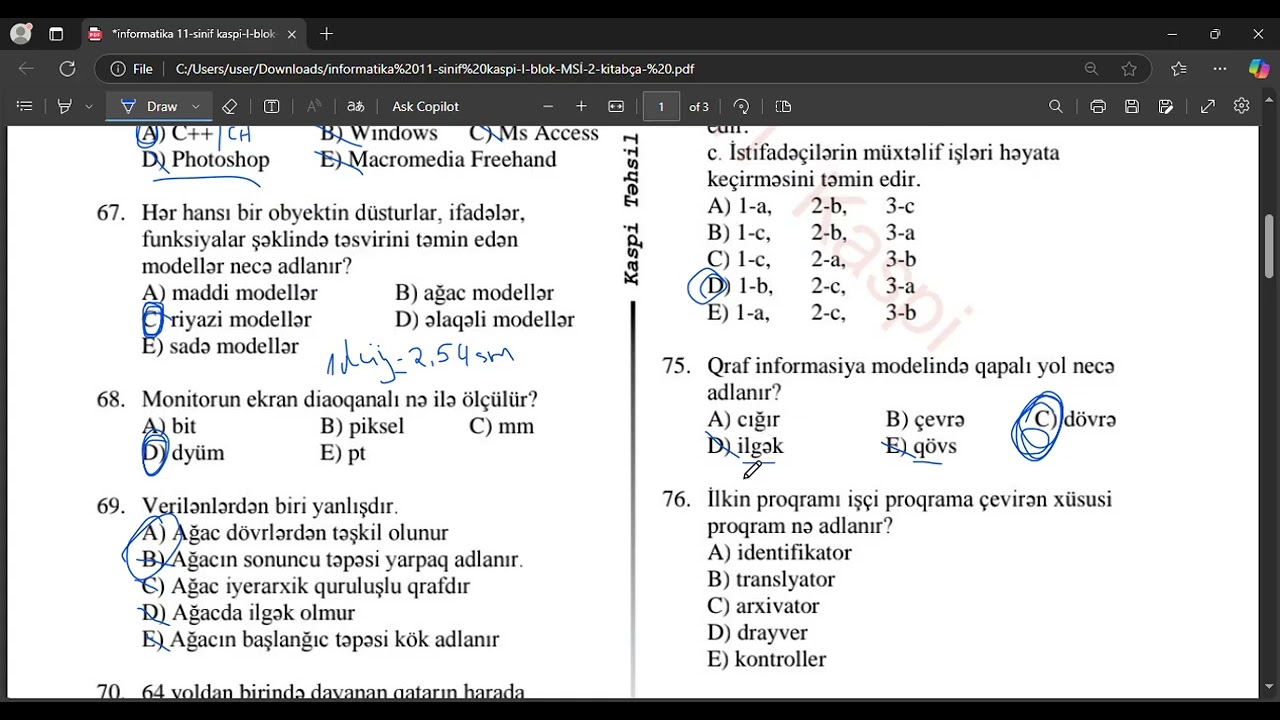This screenshot has height=720, width=1280.
Task: Click question text 'Verilənlərdən biri yanlışdır.'
Action: [270, 507]
